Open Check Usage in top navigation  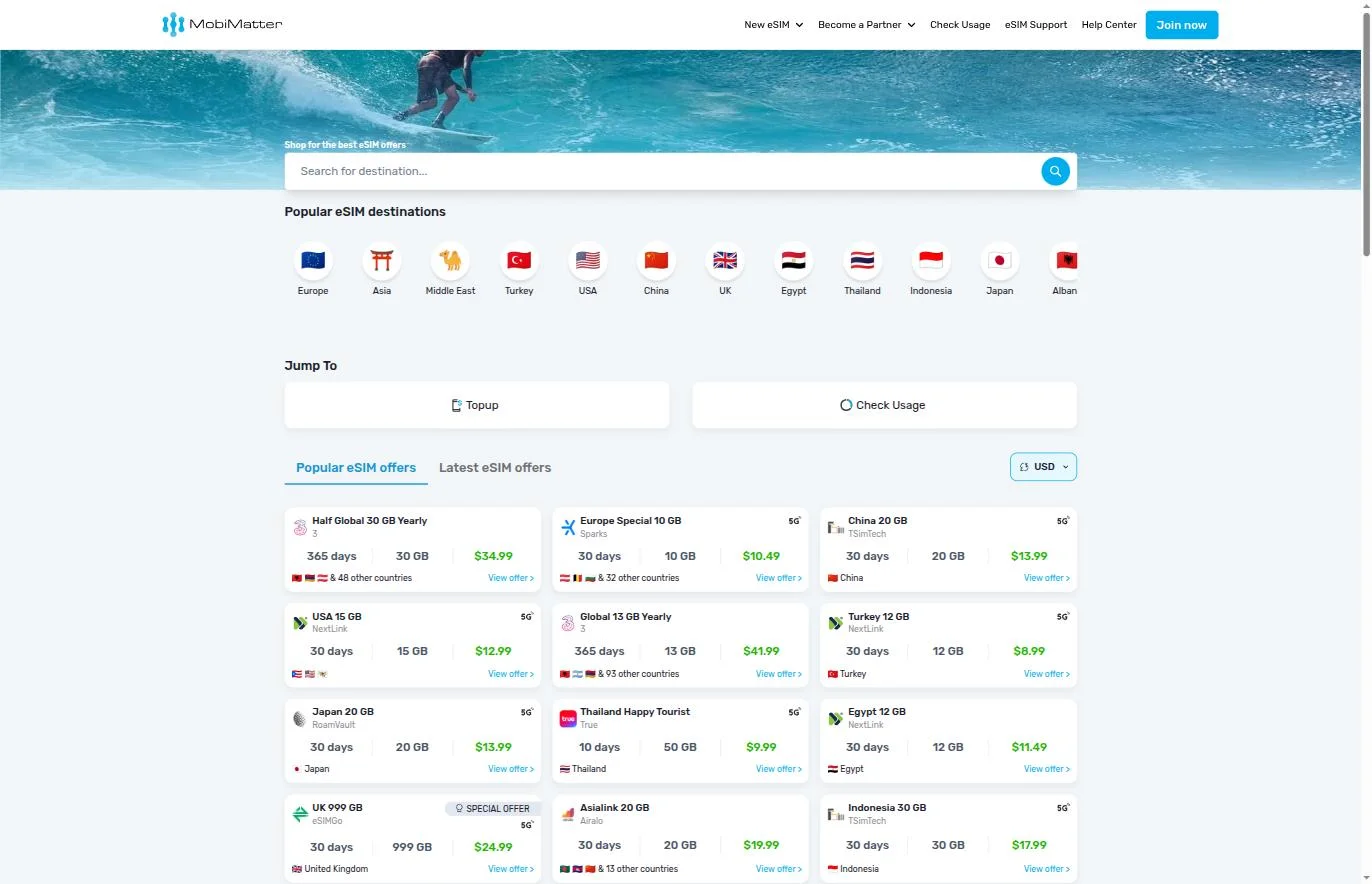point(960,25)
